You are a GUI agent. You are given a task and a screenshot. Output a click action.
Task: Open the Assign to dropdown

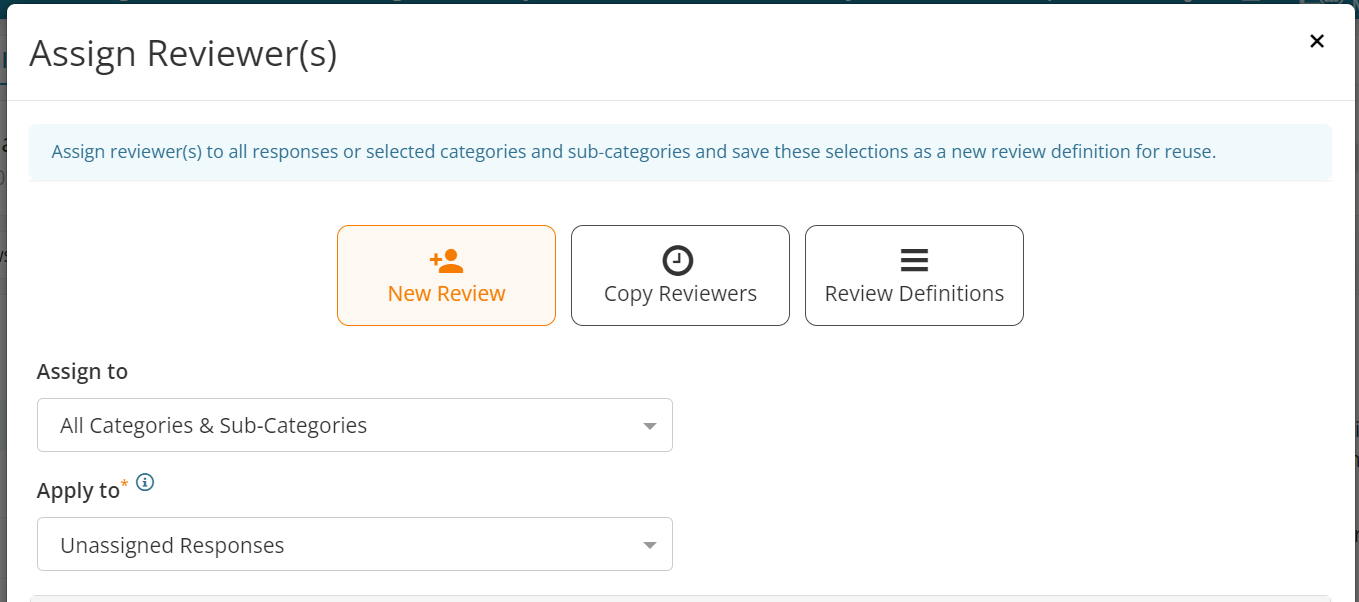(355, 425)
